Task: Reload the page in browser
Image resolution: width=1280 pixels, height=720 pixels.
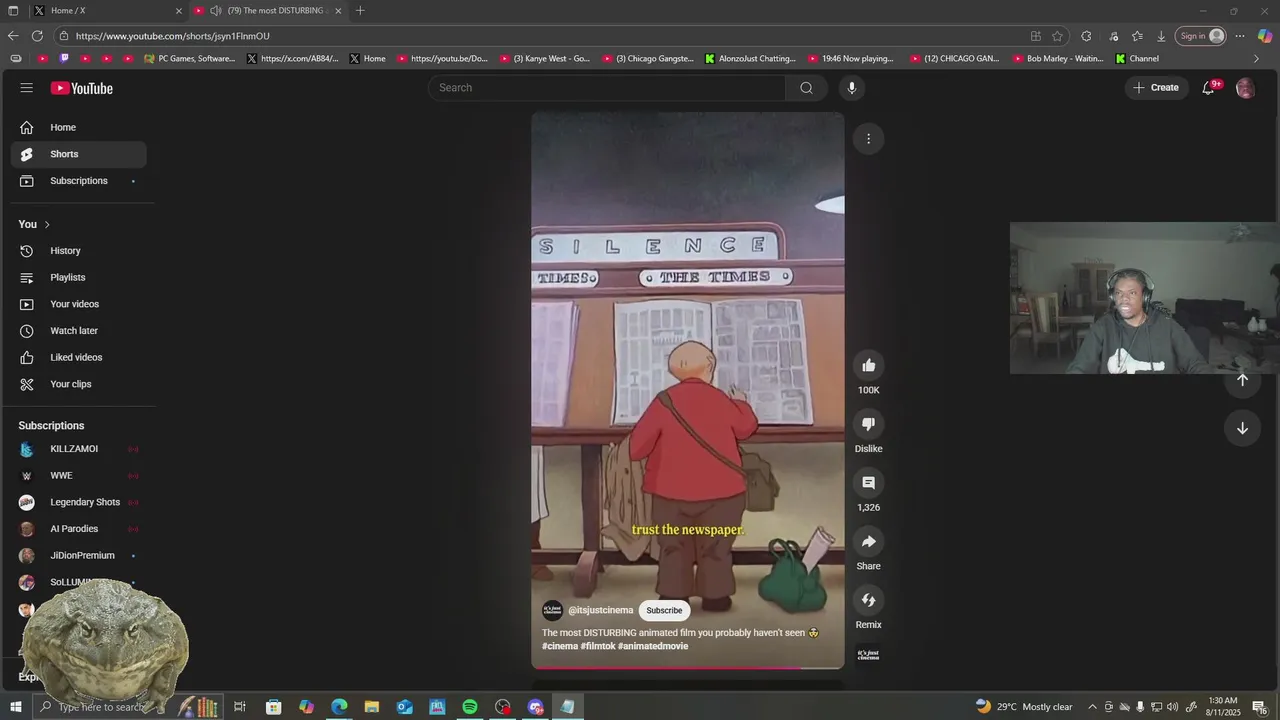Action: (37, 36)
